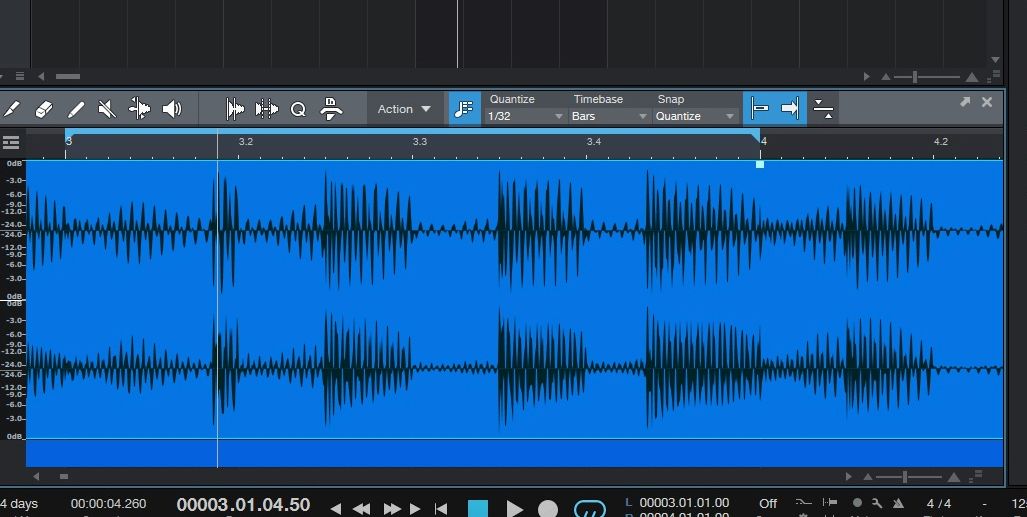1027x517 pixels.
Task: Click the 00003.01.04.50 position display
Action: pos(243,505)
